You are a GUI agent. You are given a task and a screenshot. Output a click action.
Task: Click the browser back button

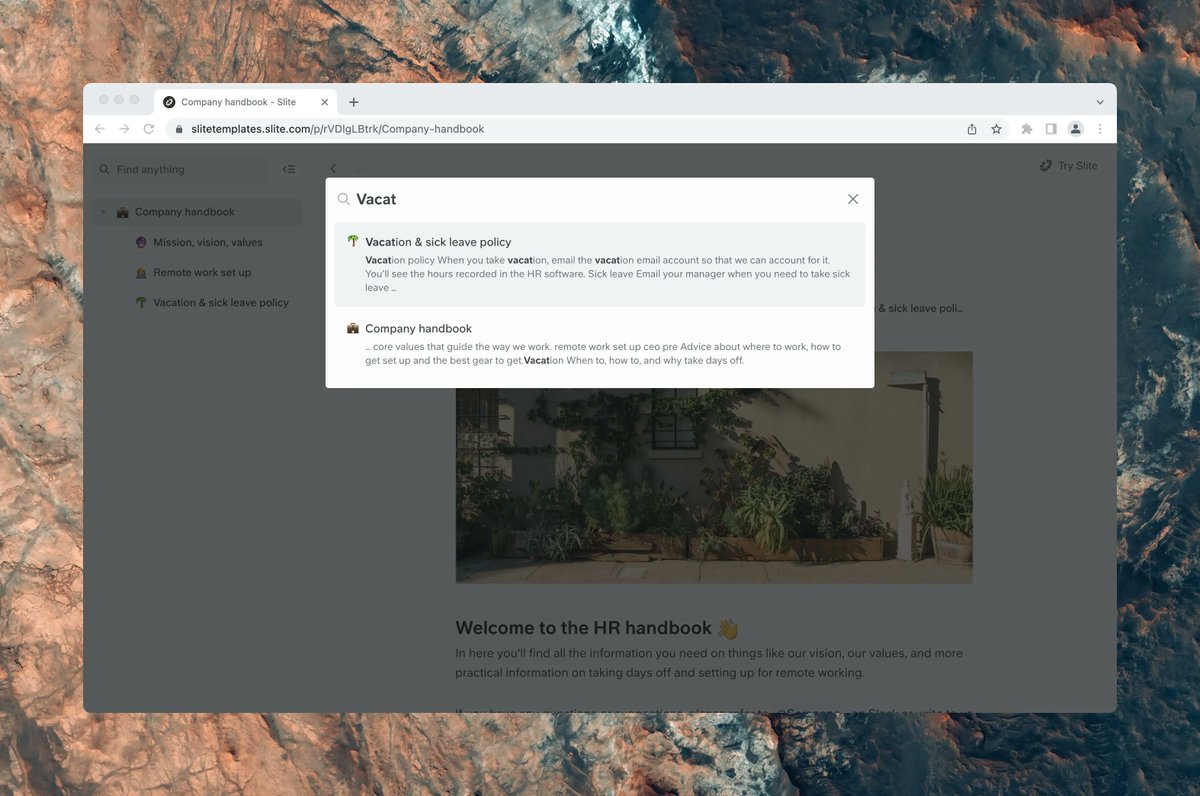pos(99,129)
